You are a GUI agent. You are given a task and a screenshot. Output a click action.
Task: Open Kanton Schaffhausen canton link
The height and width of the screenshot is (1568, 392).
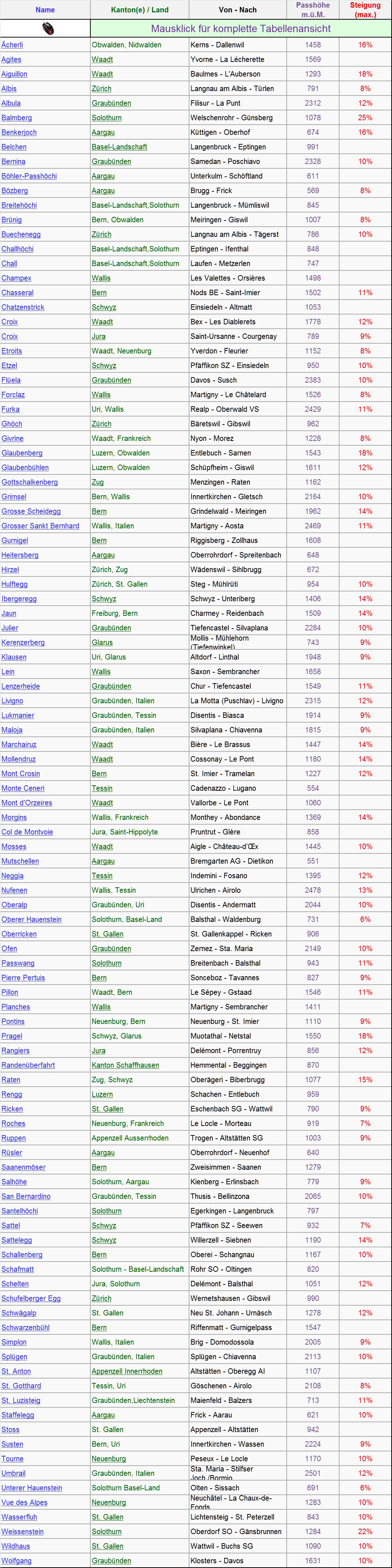point(125,1065)
